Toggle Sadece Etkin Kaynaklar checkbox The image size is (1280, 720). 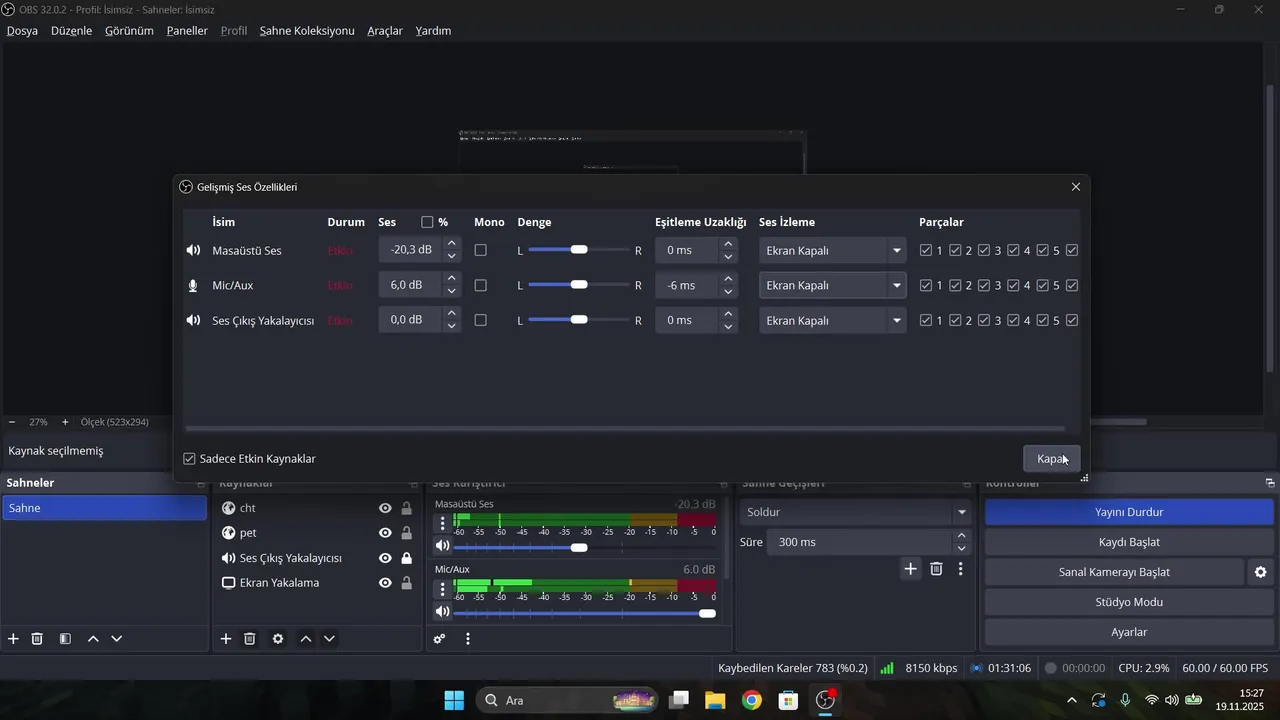coord(190,459)
